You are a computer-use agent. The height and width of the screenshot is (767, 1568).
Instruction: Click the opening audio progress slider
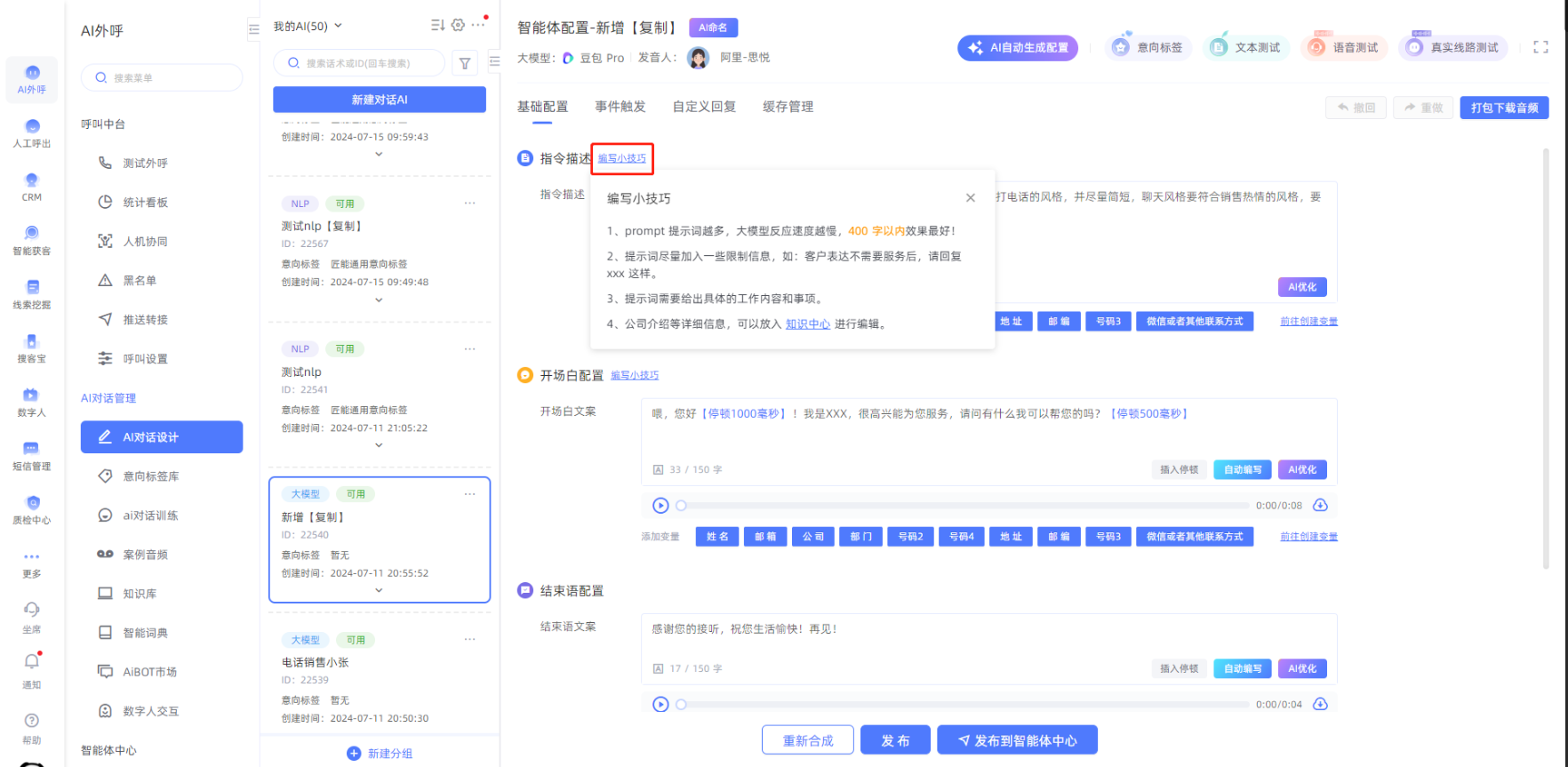pos(964,506)
